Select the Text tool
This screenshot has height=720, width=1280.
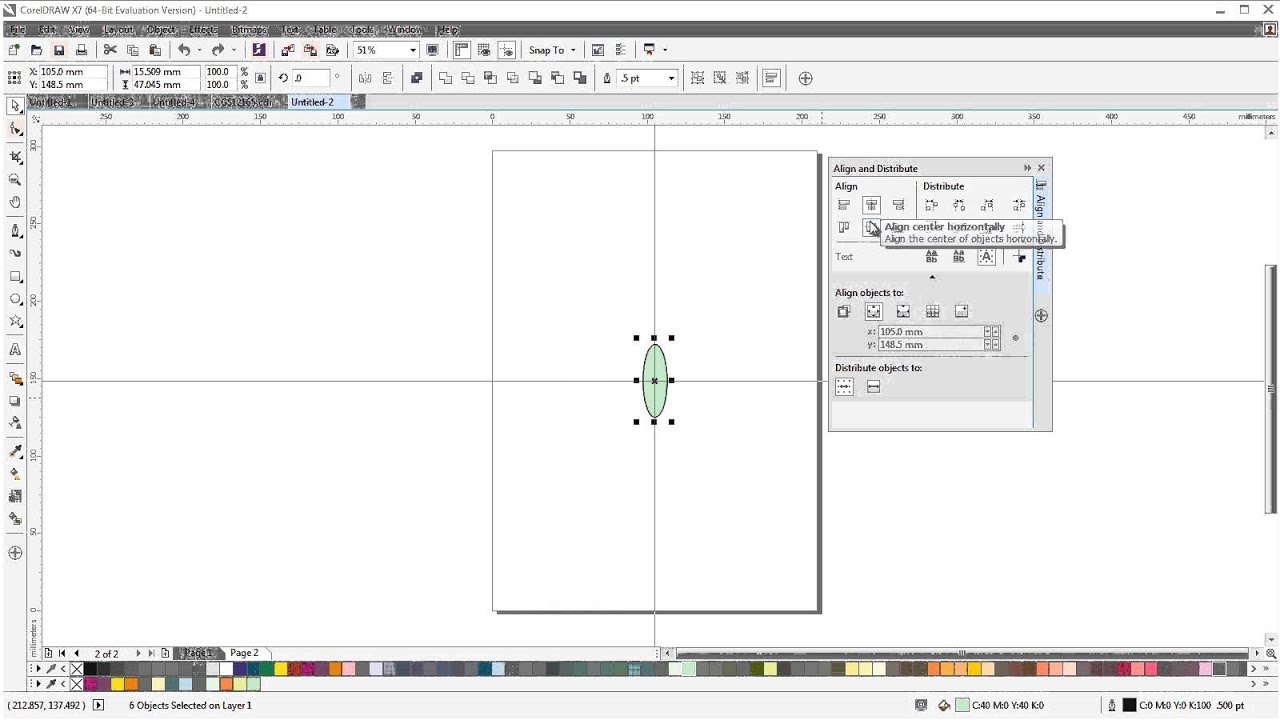[15, 350]
